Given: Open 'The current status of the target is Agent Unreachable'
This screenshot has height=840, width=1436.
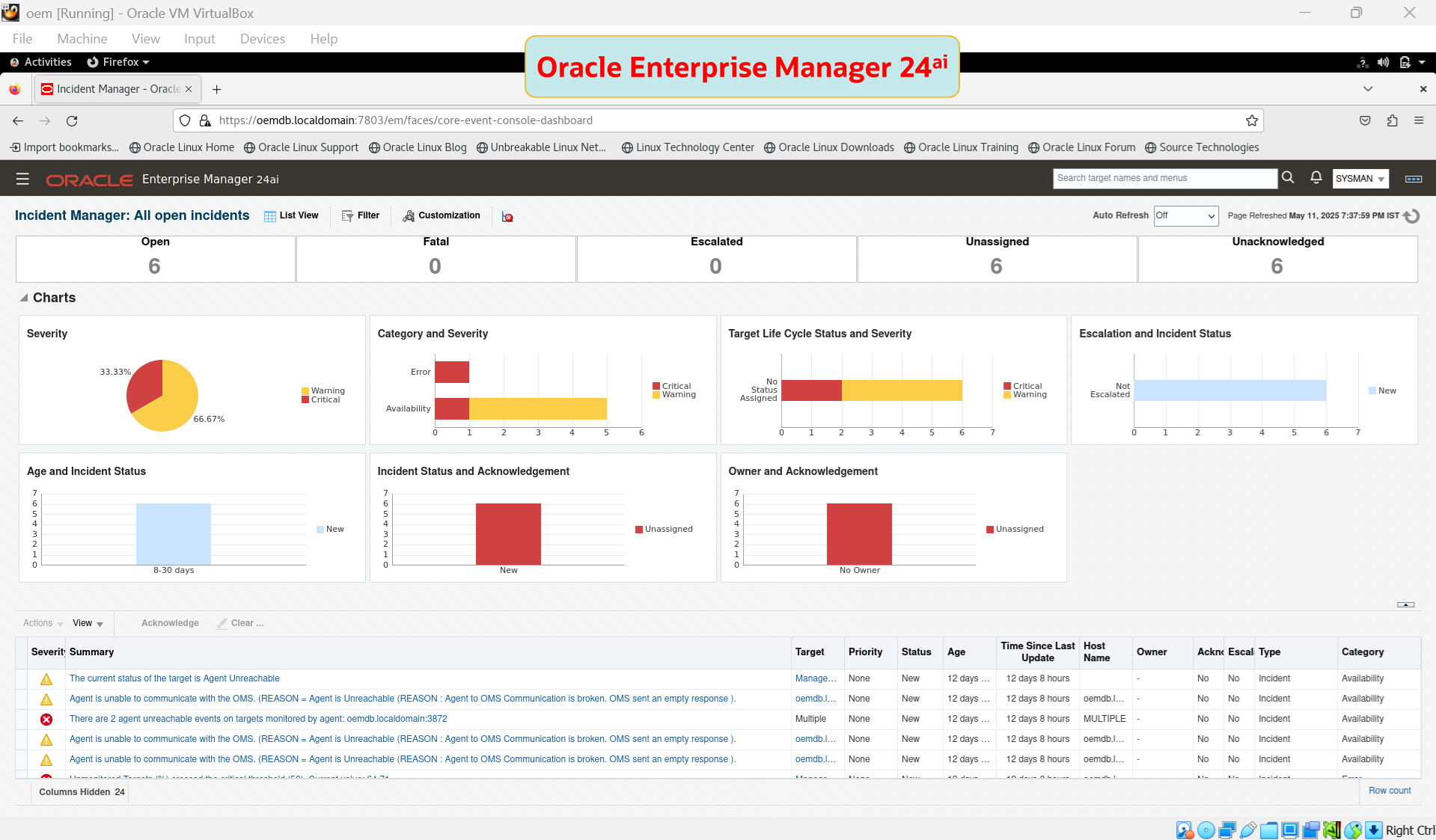Looking at the screenshot, I should pyautogui.click(x=174, y=679).
